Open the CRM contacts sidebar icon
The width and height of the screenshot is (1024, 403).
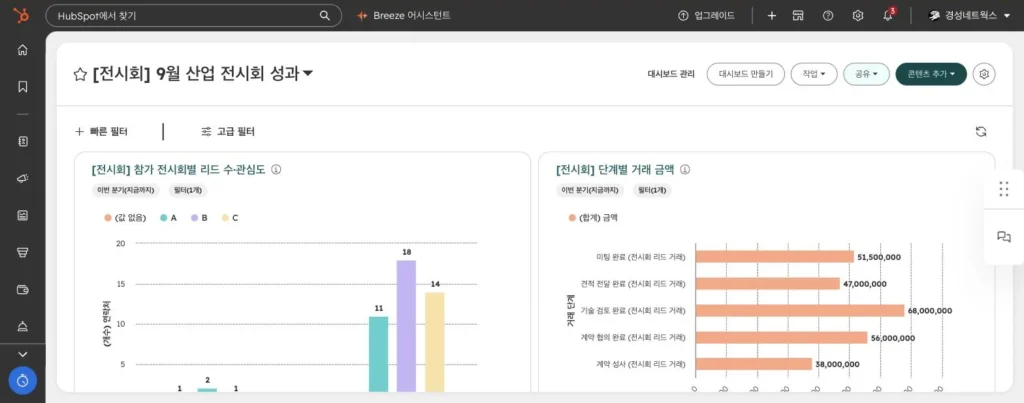pos(23,141)
